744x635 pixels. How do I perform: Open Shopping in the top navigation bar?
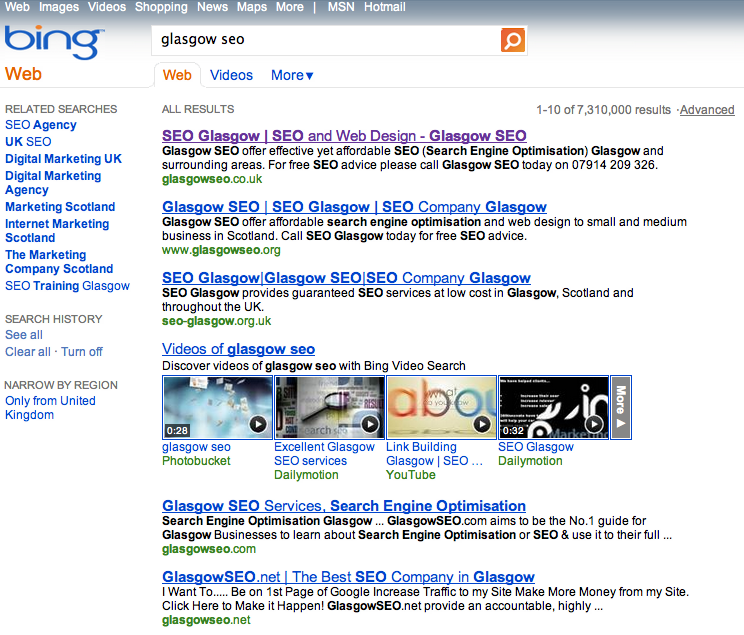coord(161,7)
